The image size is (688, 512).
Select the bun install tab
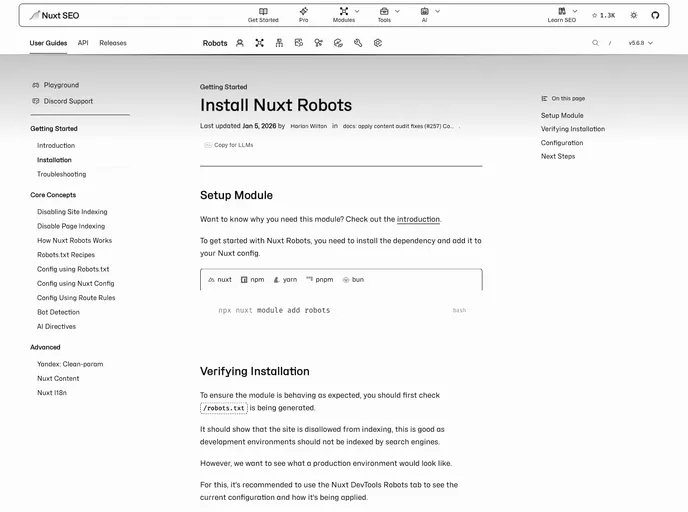[353, 280]
